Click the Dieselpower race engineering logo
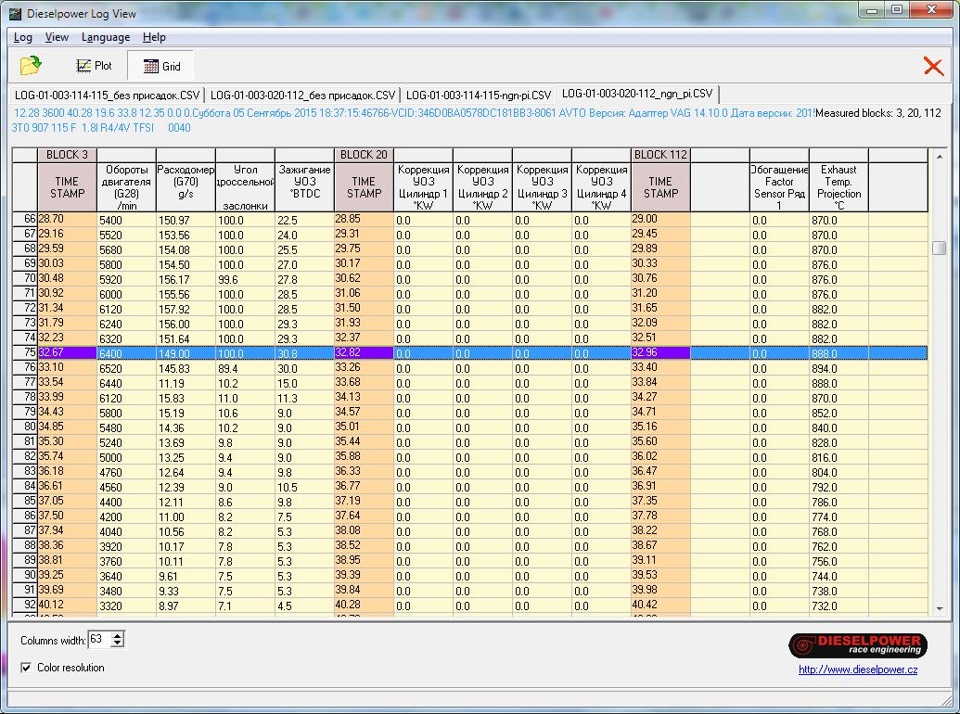 coord(857,645)
